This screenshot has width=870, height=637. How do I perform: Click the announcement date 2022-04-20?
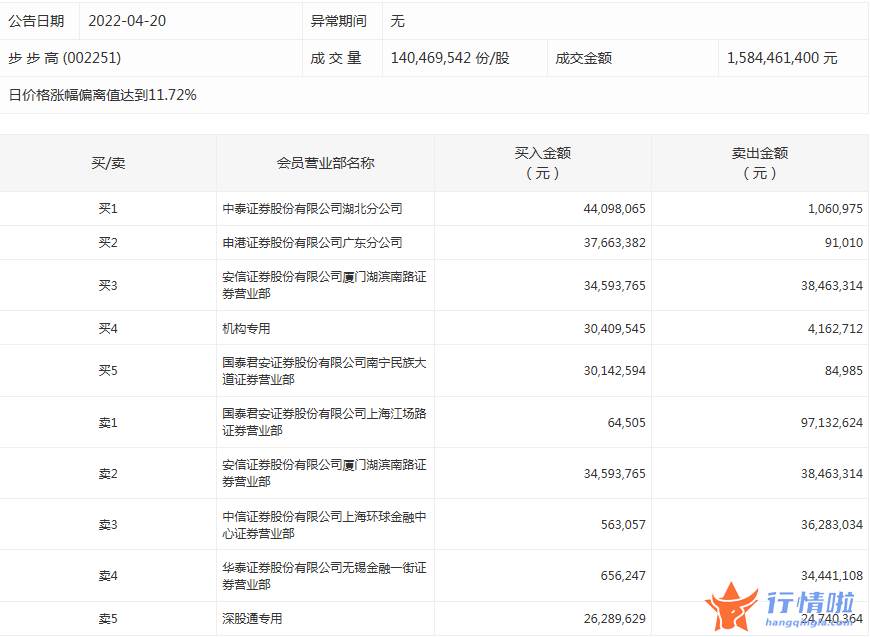tap(127, 21)
